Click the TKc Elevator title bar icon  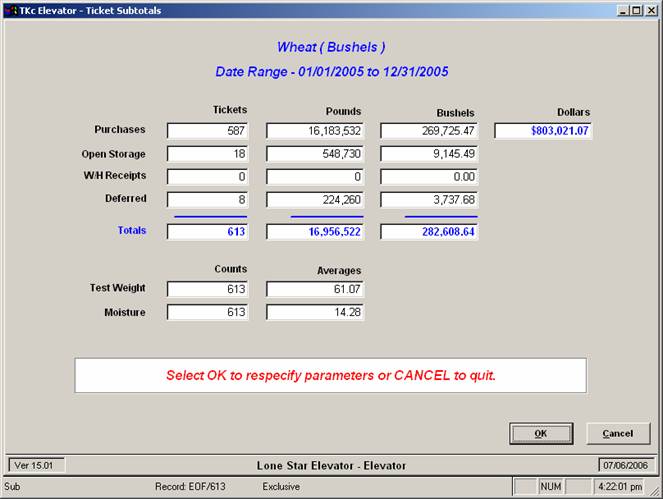click(x=10, y=10)
